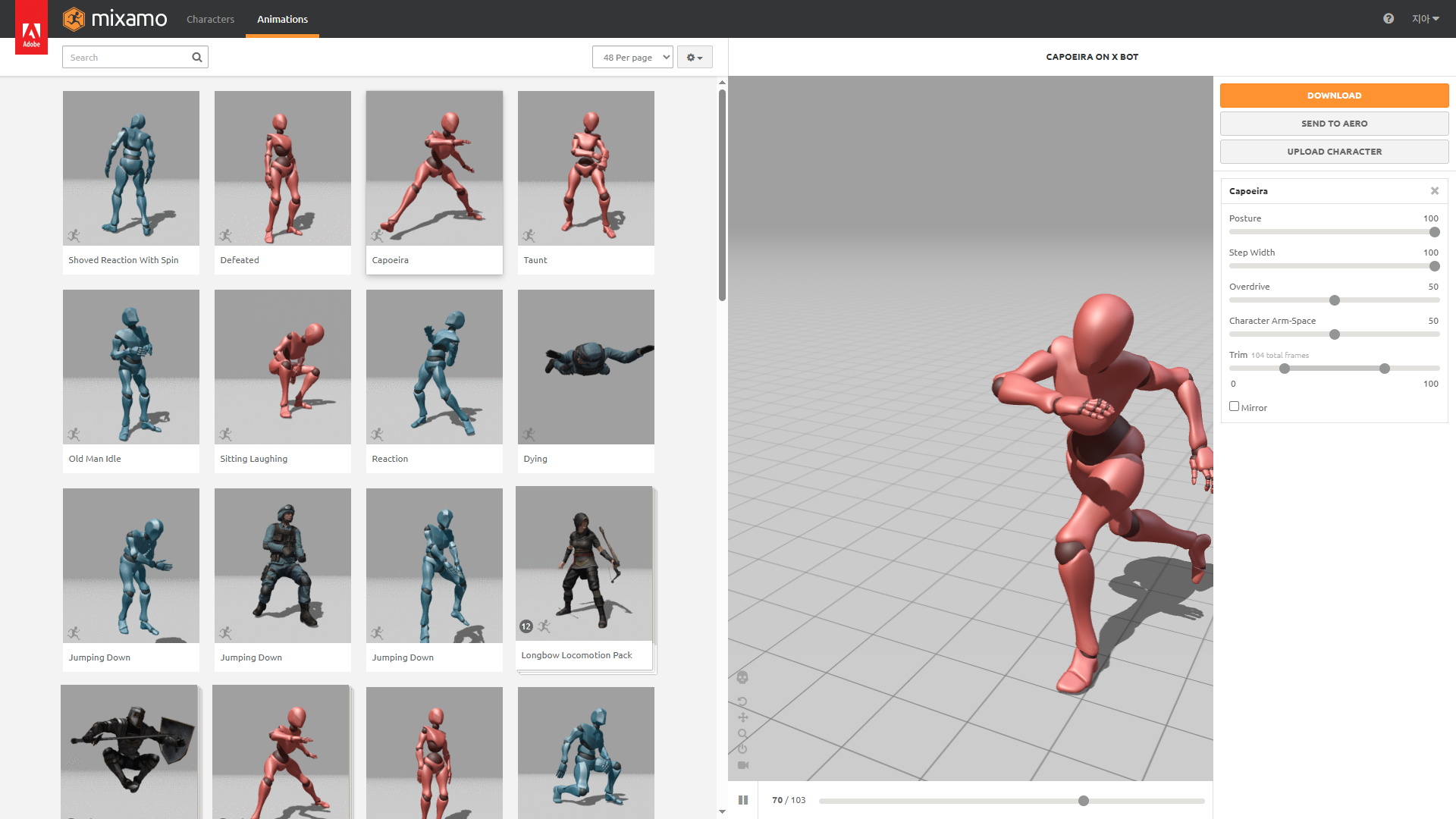The height and width of the screenshot is (819, 1456).
Task: Toggle skeleton view skull icon
Action: pos(742,677)
